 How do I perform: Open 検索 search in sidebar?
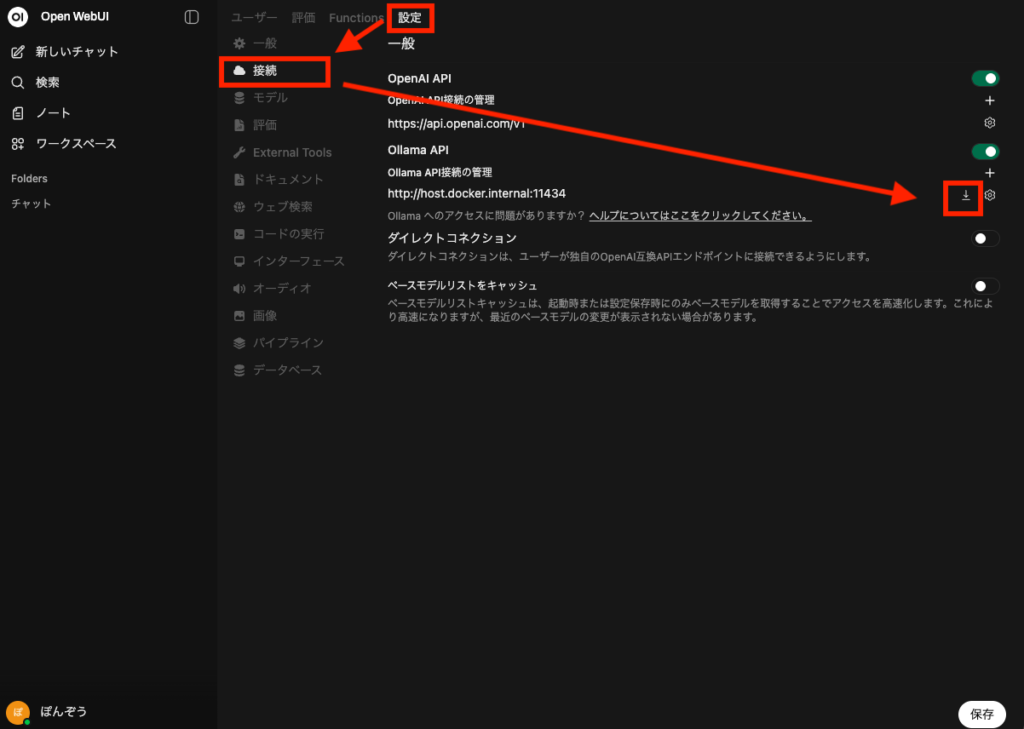click(47, 83)
